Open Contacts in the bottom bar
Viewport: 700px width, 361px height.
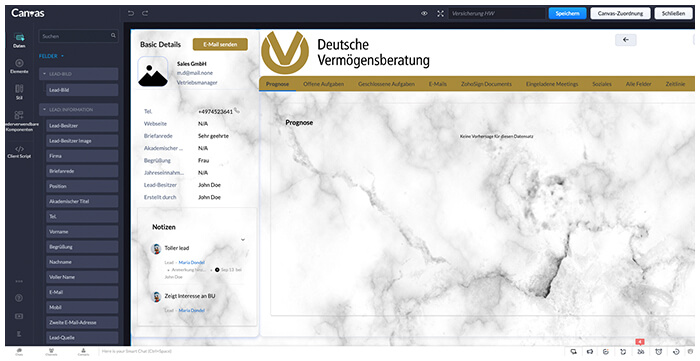click(x=83, y=352)
